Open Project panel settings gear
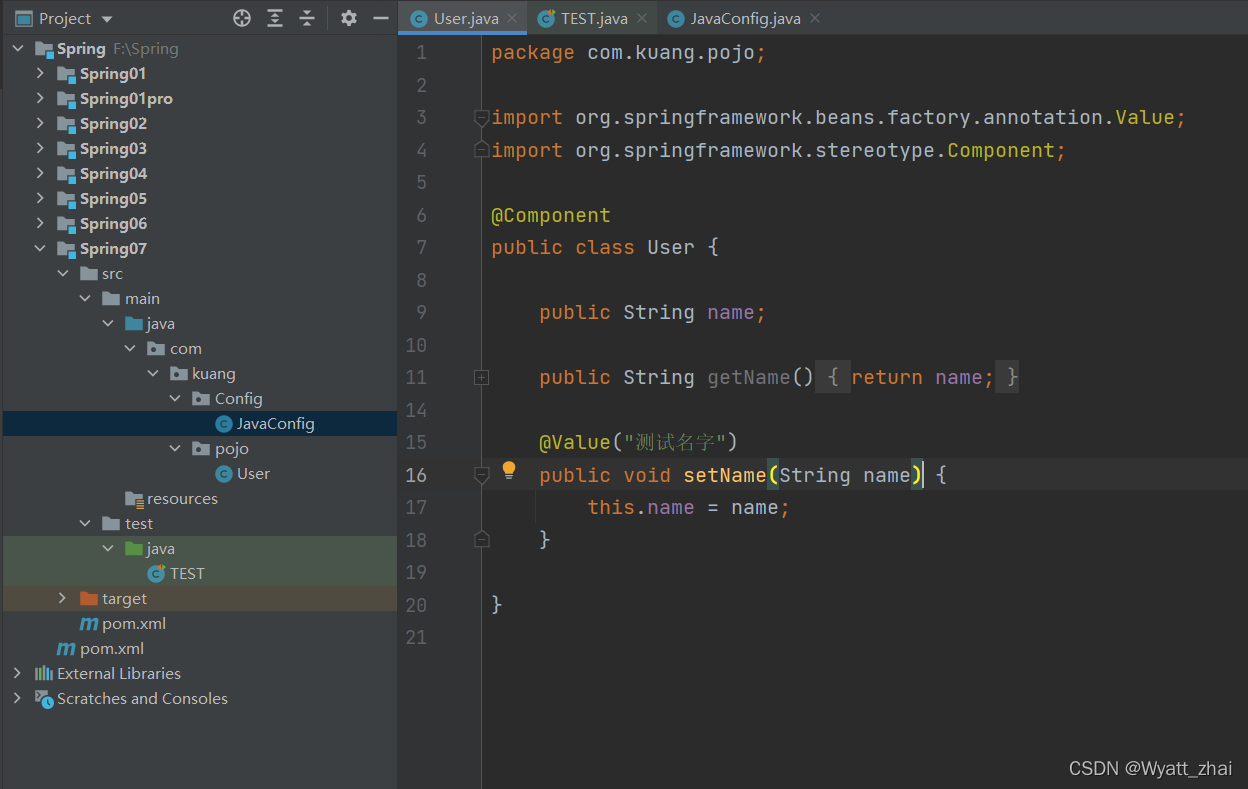1248x789 pixels. click(x=348, y=18)
